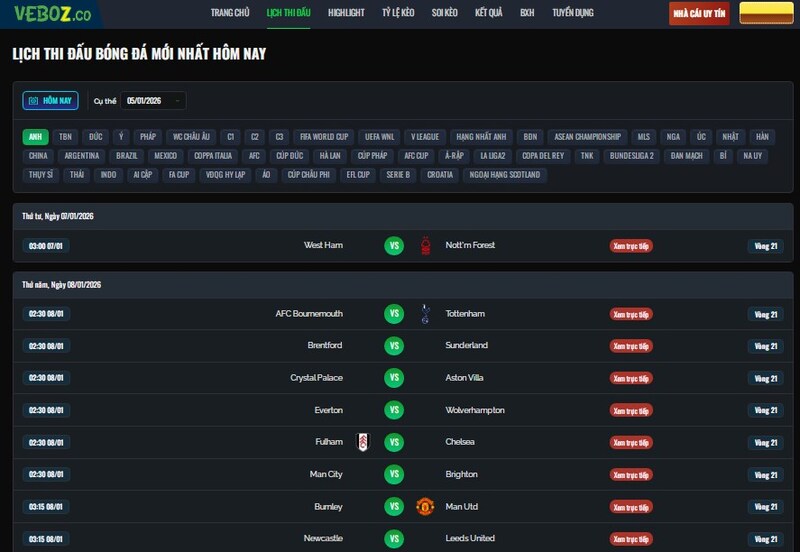Enable the Bundesliga 2 league filter
This screenshot has height=552, width=800.
pyautogui.click(x=631, y=156)
